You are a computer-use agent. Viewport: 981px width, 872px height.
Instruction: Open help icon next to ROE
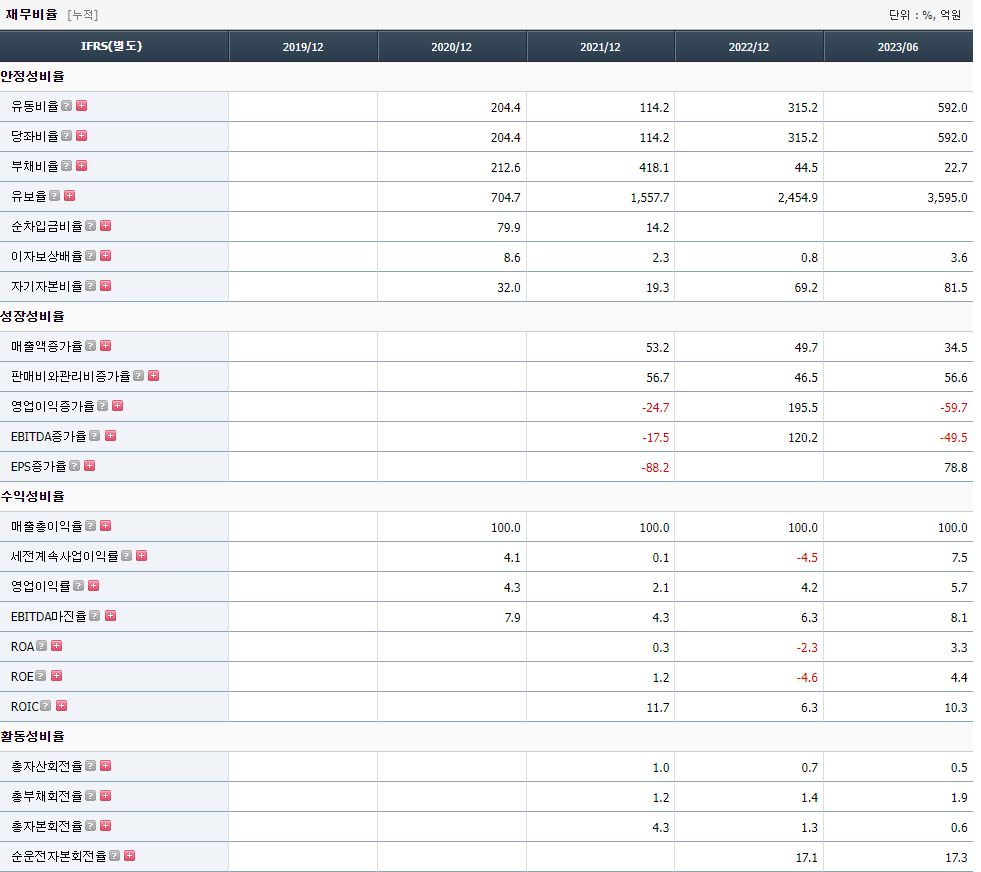(41, 676)
